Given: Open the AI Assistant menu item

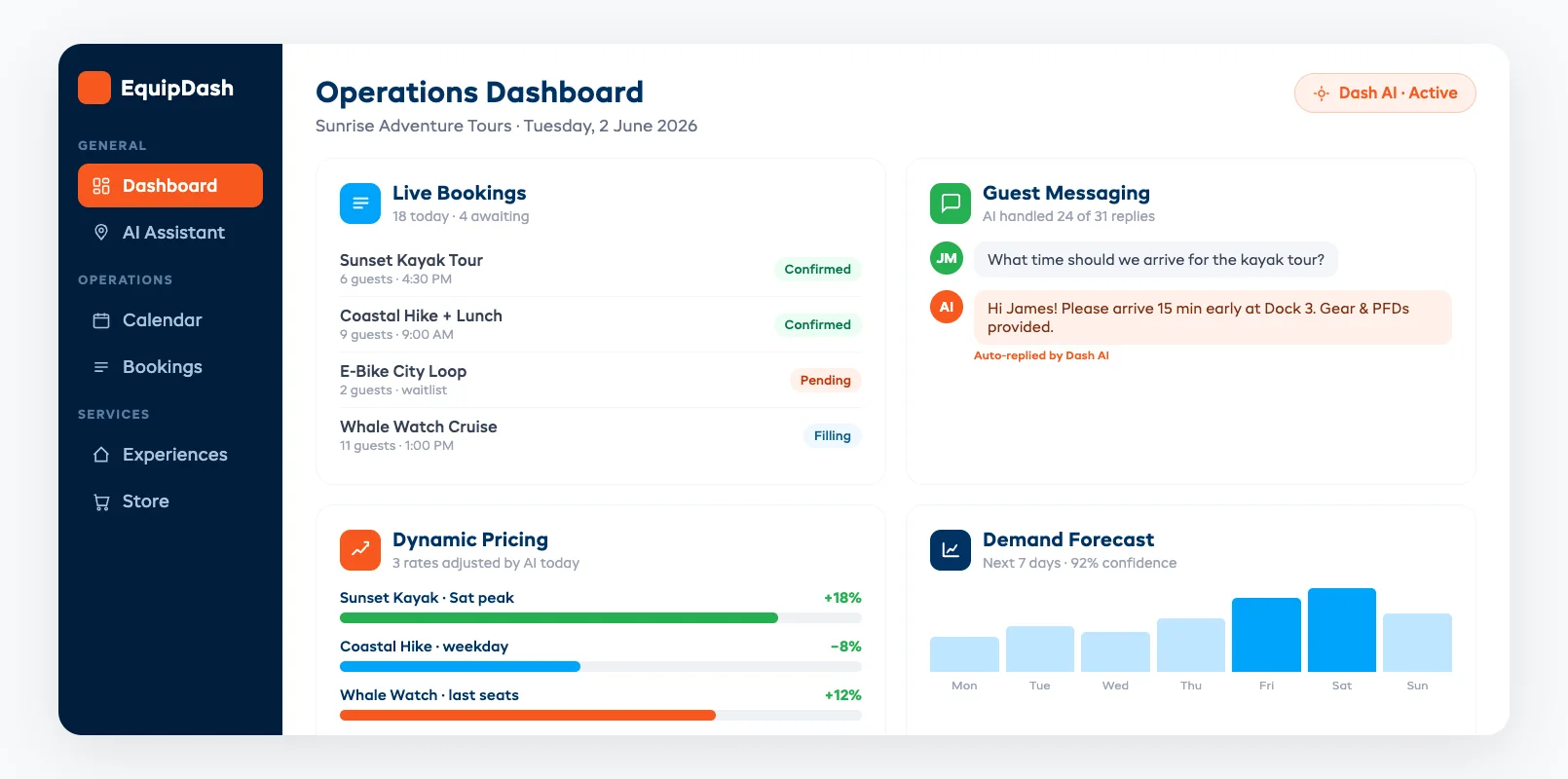Looking at the screenshot, I should coord(170,233).
